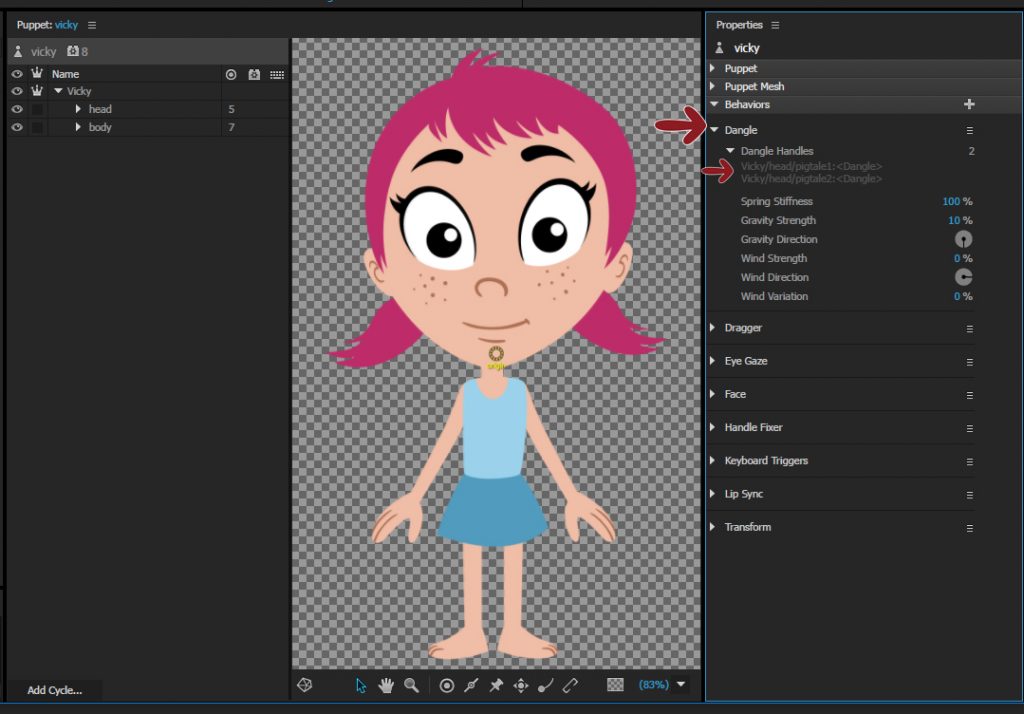Add a behavior with the plus button
1024x714 pixels.
968,103
